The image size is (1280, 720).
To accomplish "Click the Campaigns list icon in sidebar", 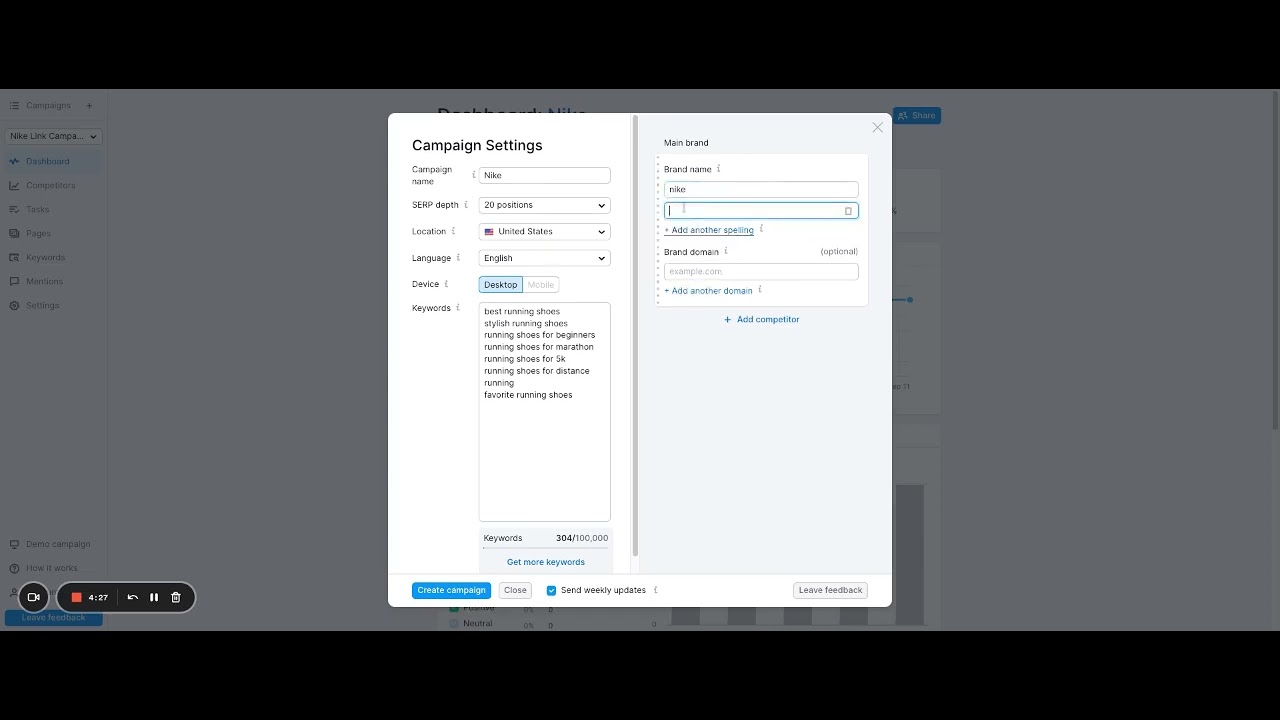I will (x=15, y=105).
